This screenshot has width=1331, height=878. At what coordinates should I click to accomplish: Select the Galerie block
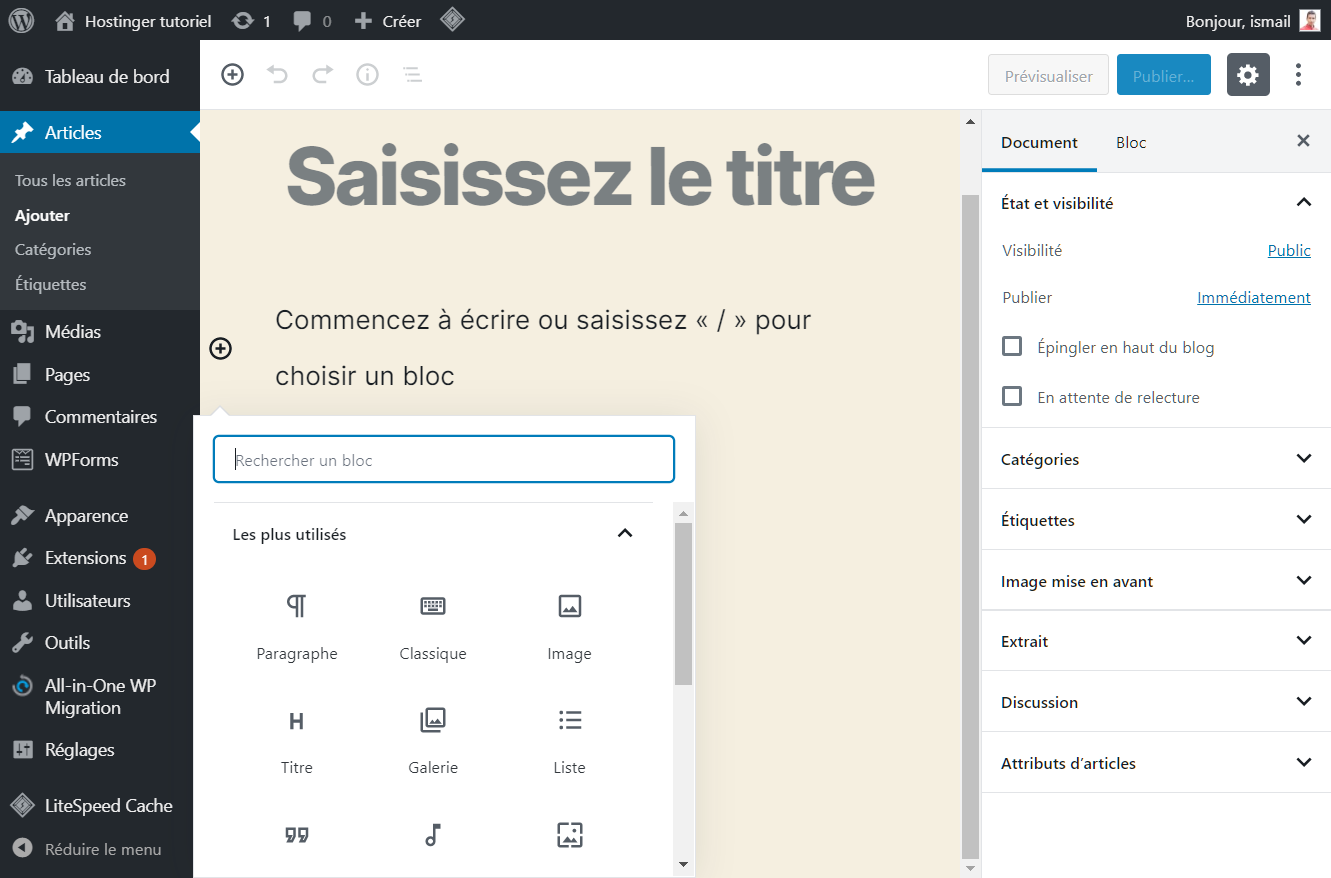(x=433, y=740)
